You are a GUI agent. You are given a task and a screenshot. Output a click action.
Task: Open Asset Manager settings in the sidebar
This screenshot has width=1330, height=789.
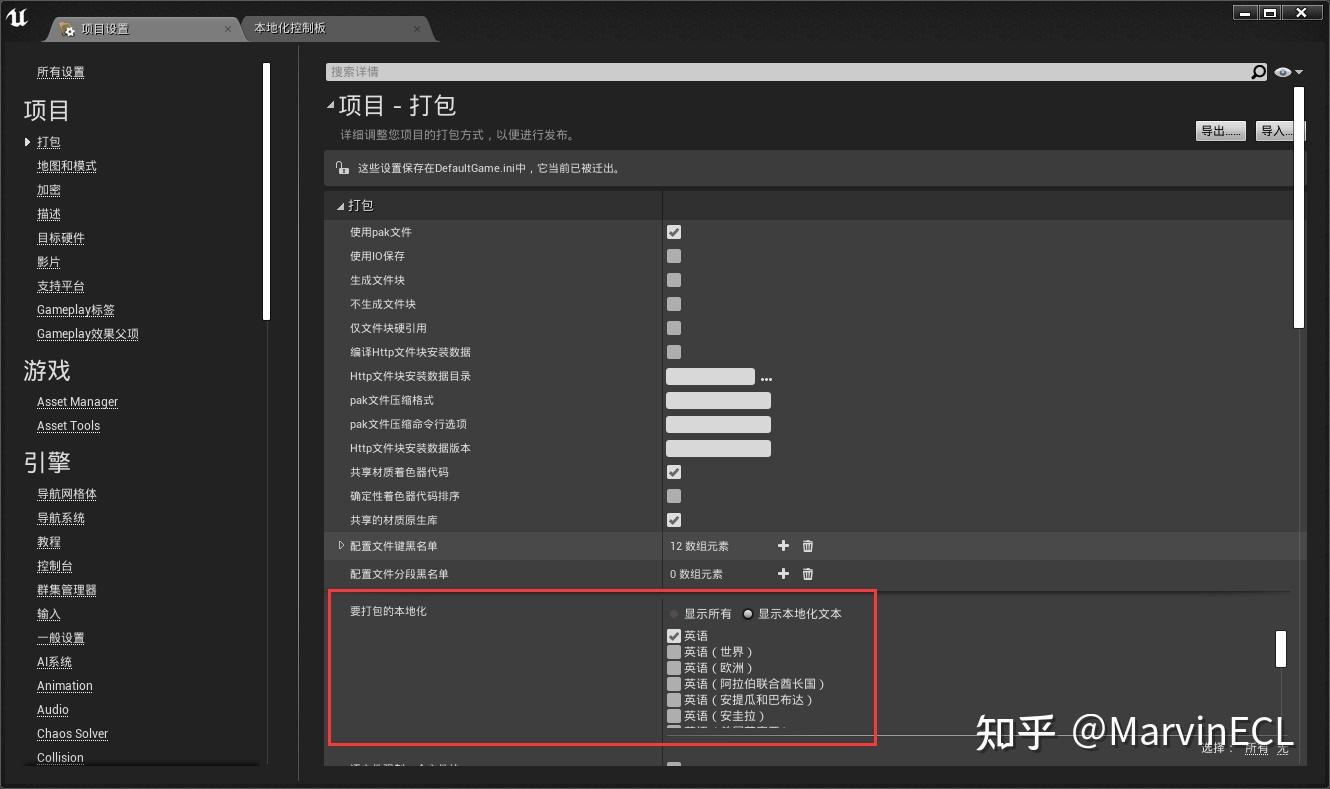77,401
